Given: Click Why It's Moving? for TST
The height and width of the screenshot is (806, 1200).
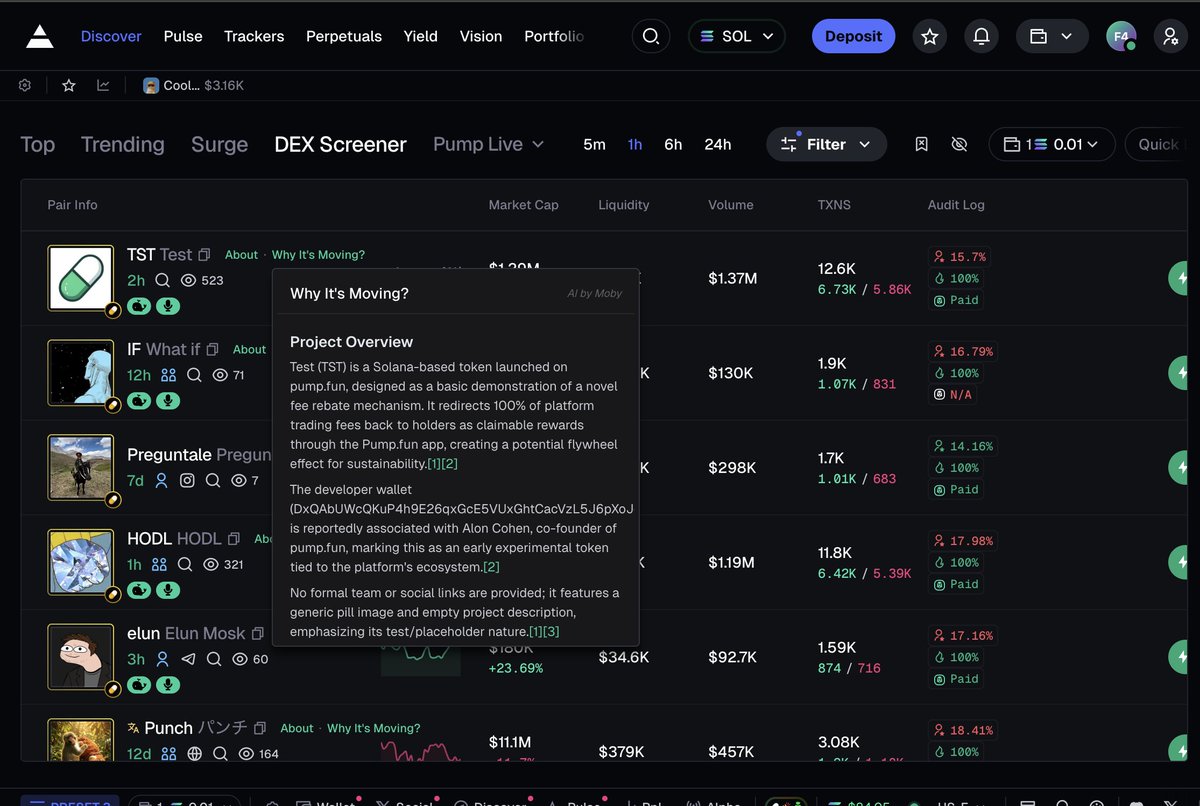Looking at the screenshot, I should tap(318, 255).
